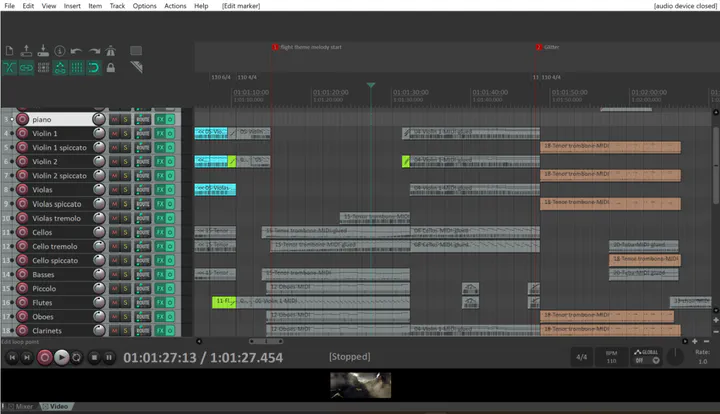Image resolution: width=720 pixels, height=414 pixels.
Task: Arm record on the piano track
Action: (22, 119)
